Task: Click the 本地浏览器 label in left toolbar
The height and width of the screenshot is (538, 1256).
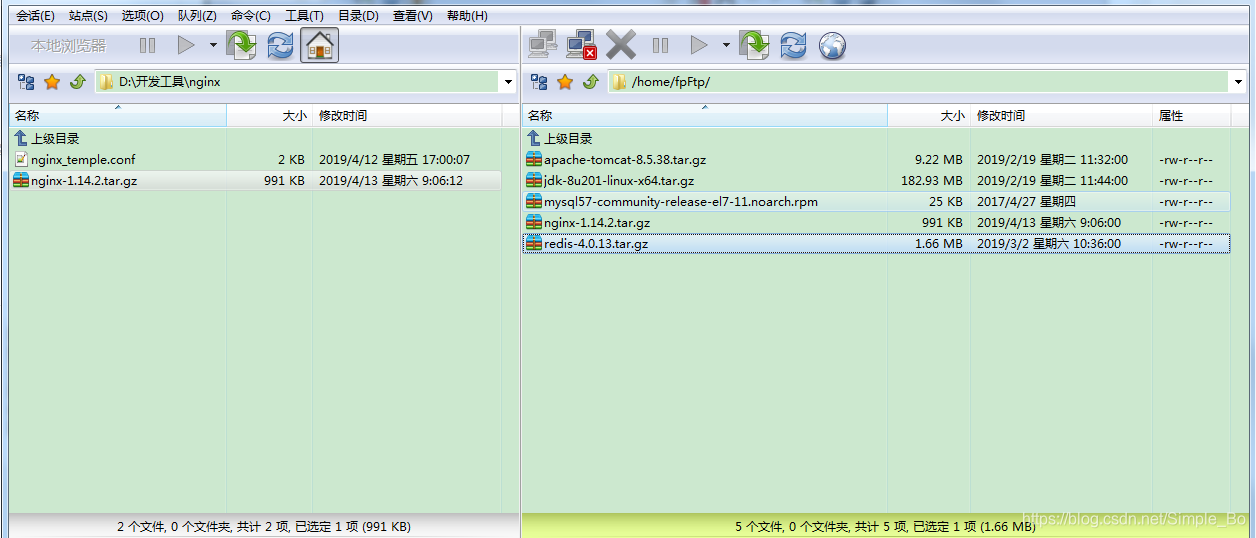Action: pos(68,45)
